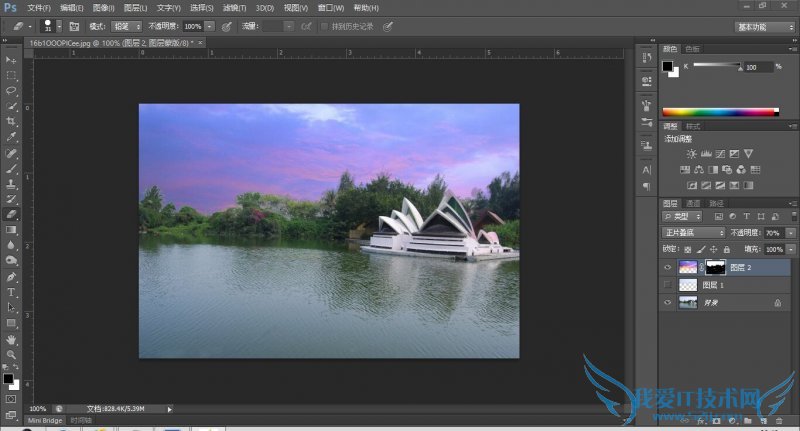Viewport: 800px width, 431px height.
Task: Select the Rectangular Marquee tool
Action: (x=12, y=75)
